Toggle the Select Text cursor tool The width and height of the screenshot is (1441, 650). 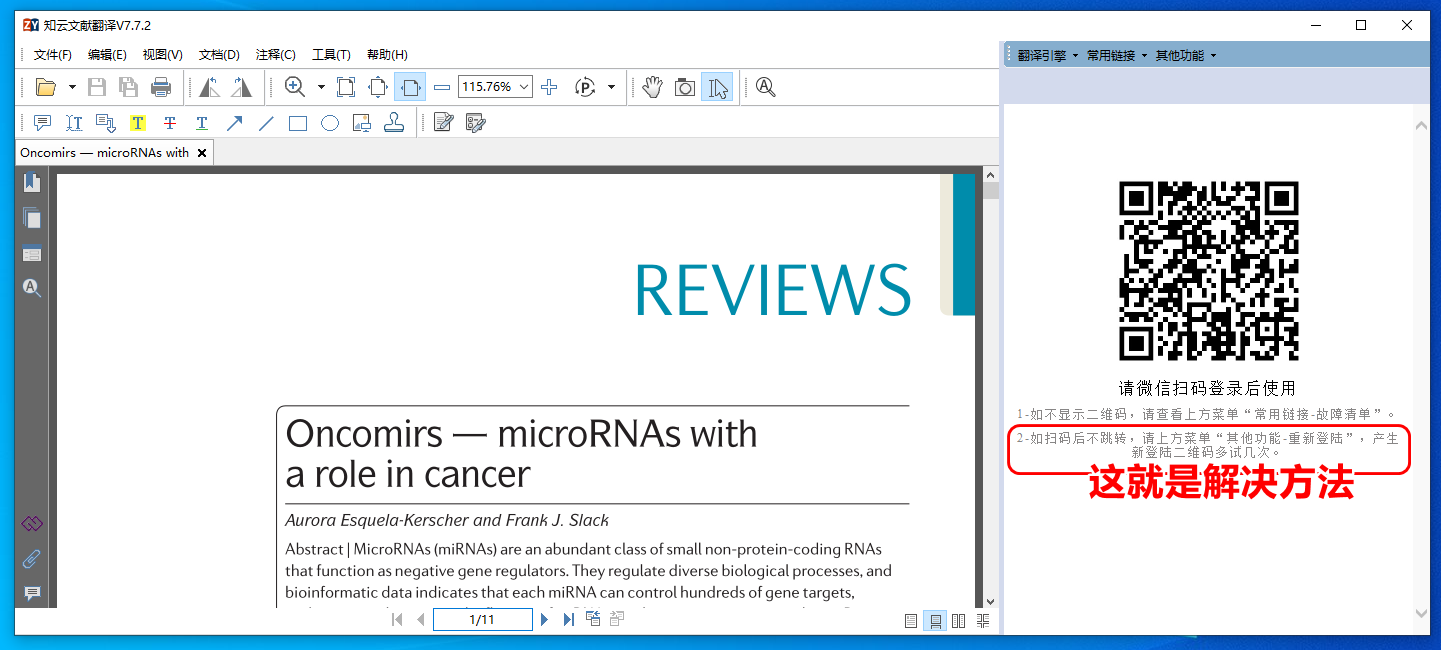(x=717, y=88)
